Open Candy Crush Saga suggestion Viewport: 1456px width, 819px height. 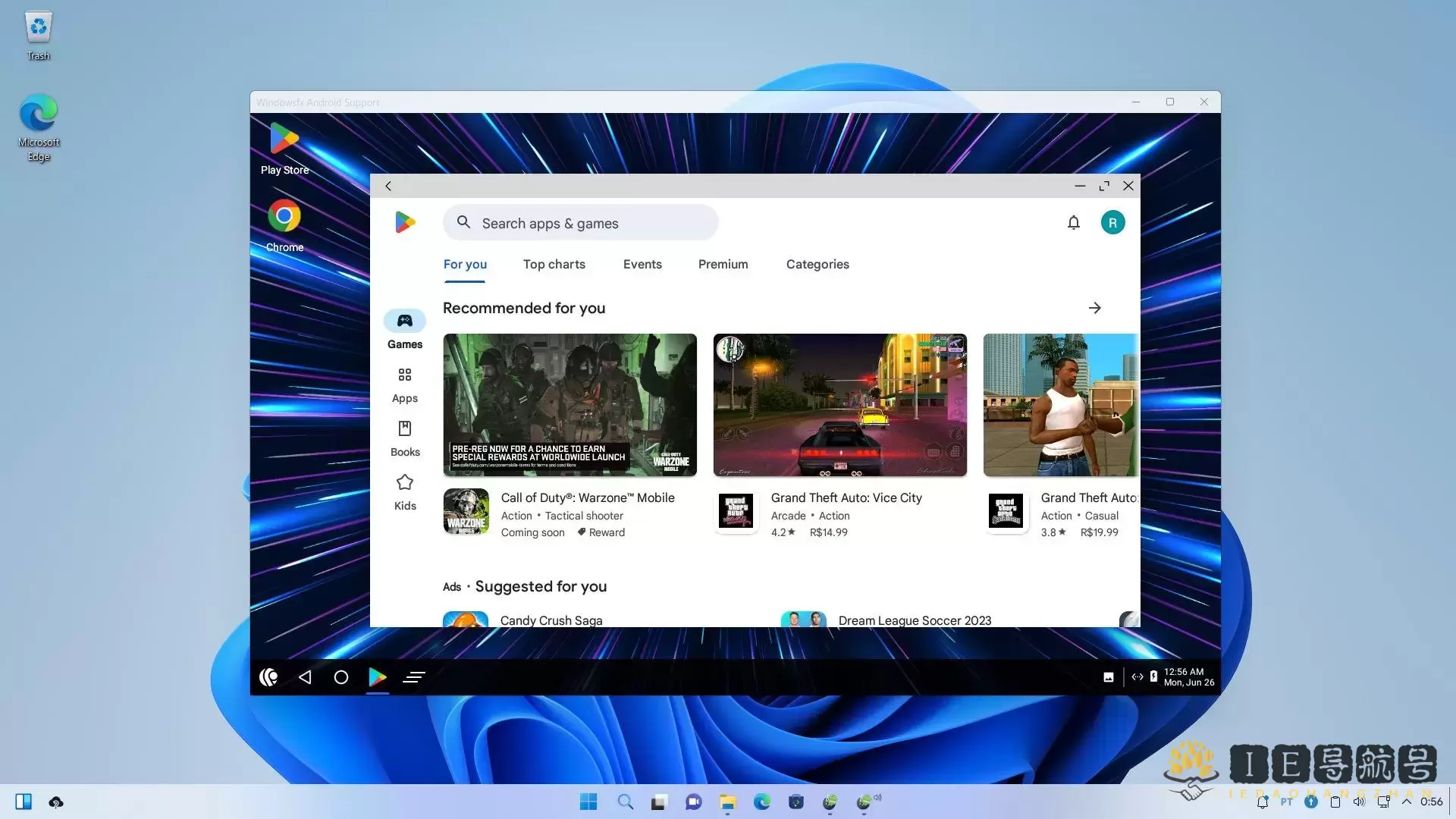pyautogui.click(x=551, y=620)
